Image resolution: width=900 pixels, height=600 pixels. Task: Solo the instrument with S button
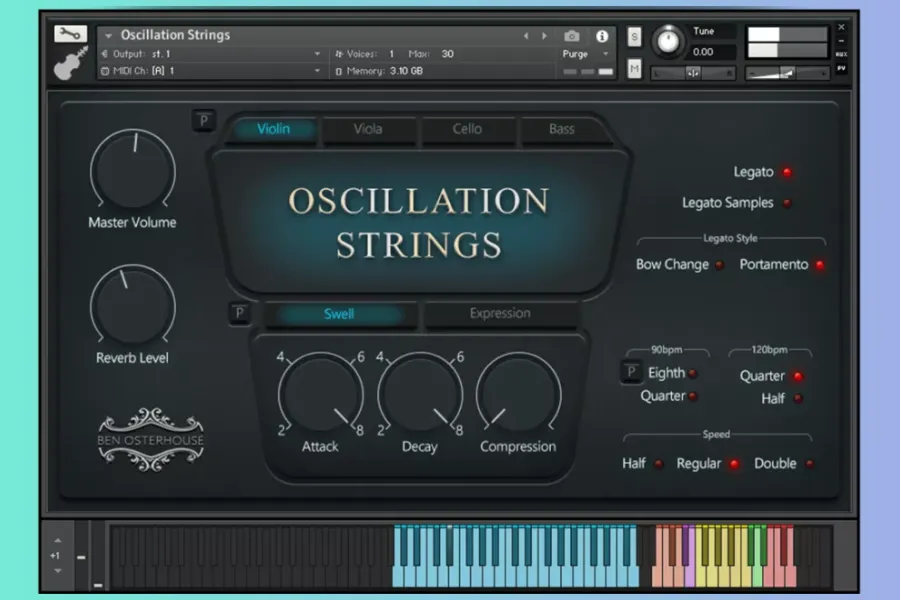coord(634,37)
